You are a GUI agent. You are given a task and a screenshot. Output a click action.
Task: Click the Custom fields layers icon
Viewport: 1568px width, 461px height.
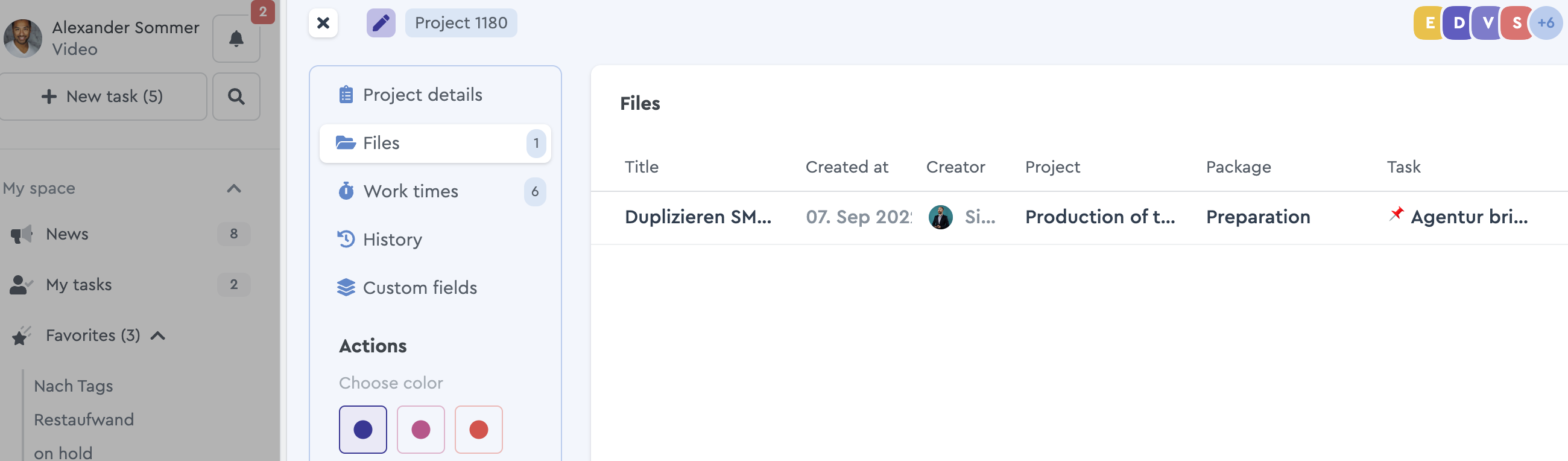coord(346,287)
